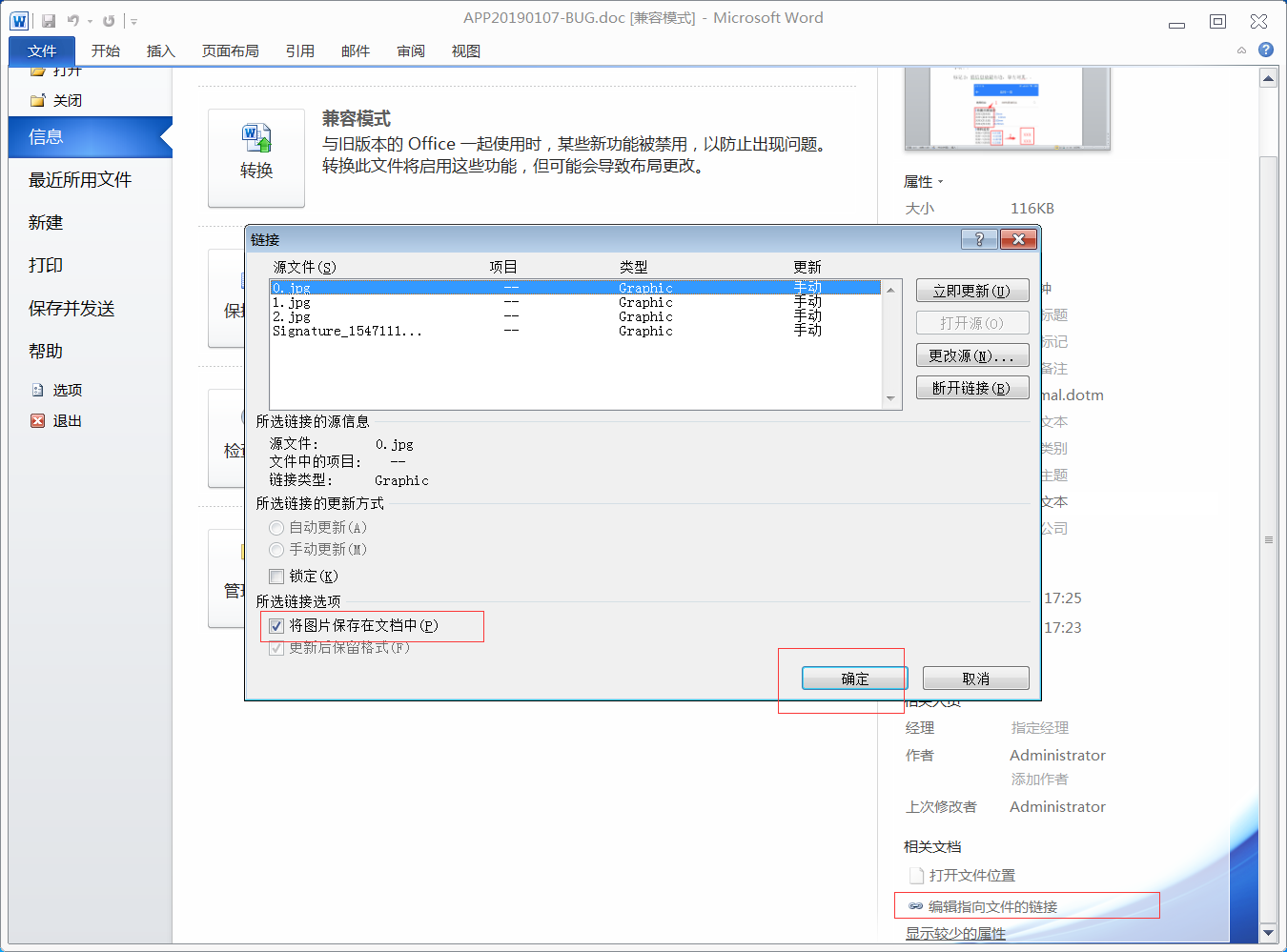Expand the Quick Access Toolbar customization dropdown

(x=133, y=21)
